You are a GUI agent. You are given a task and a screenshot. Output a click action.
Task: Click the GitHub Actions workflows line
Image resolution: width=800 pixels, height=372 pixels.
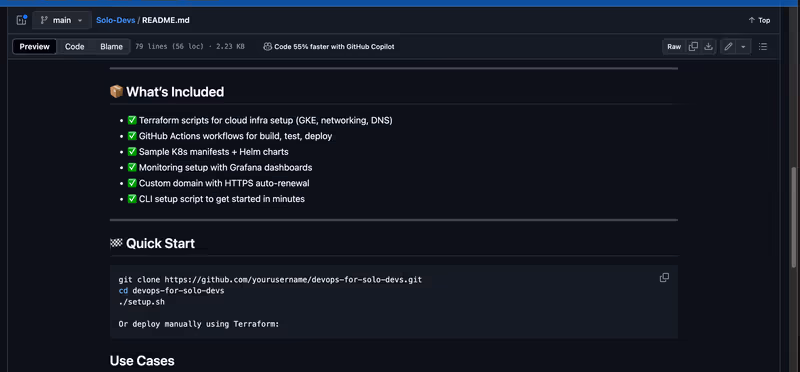235,136
